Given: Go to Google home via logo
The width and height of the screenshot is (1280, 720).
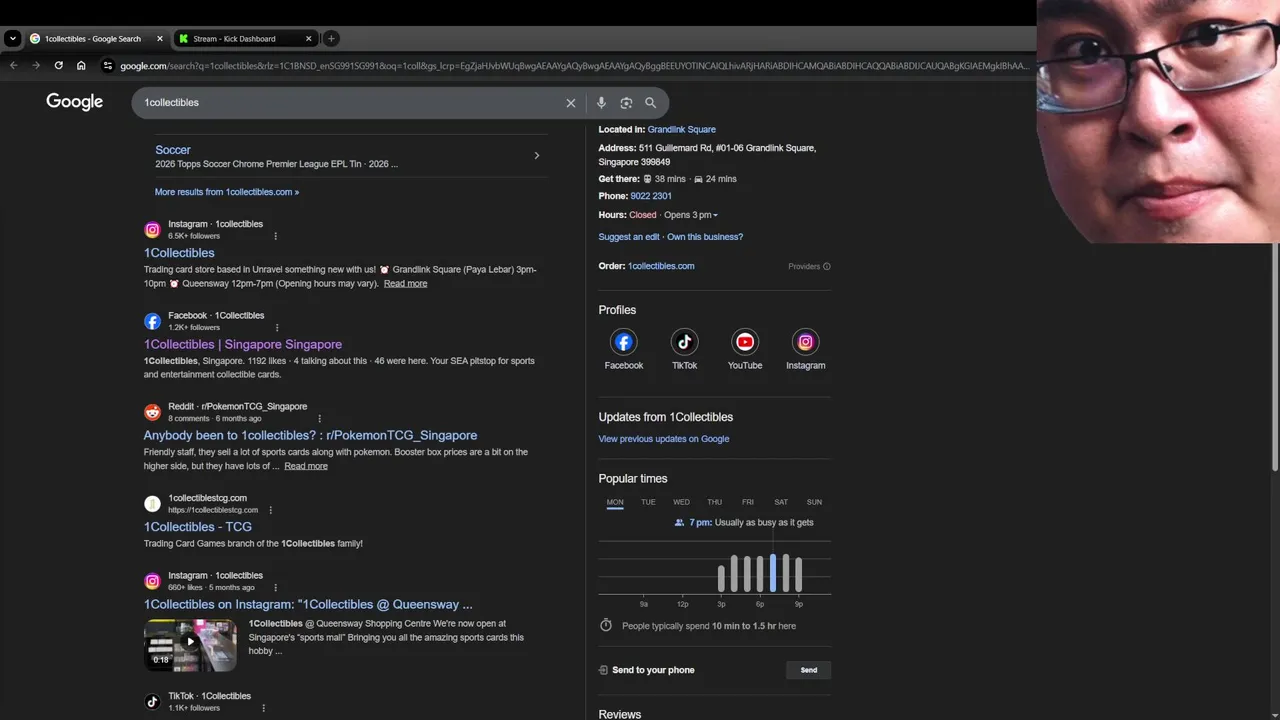Looking at the screenshot, I should (74, 102).
